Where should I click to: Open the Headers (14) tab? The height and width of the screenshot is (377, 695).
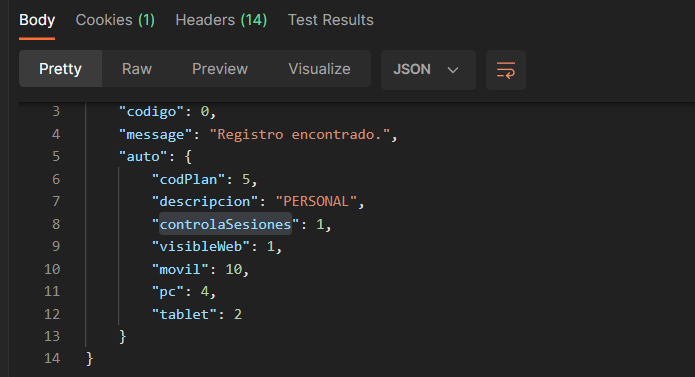click(x=221, y=20)
